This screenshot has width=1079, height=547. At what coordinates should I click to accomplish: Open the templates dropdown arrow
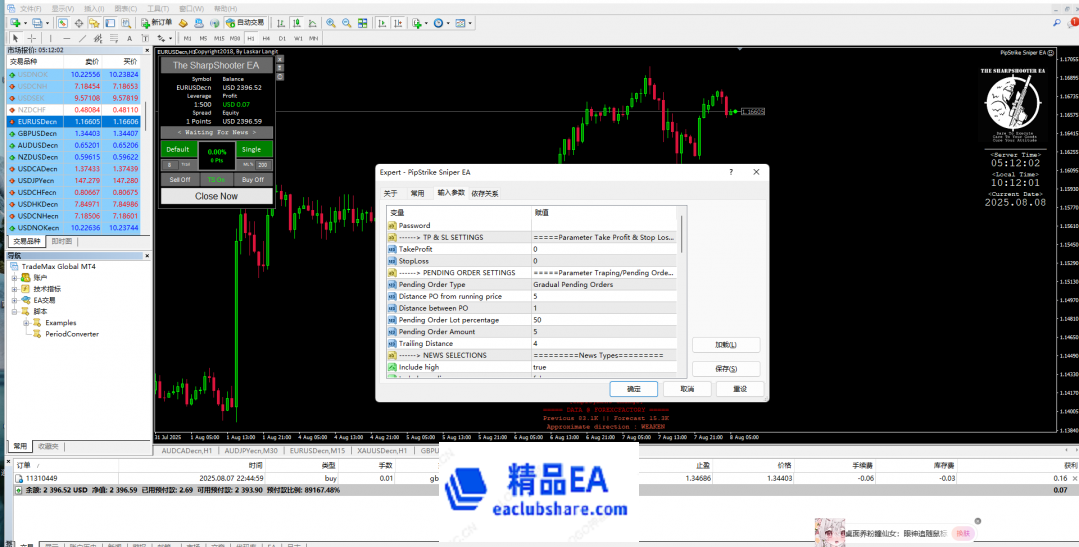point(469,23)
